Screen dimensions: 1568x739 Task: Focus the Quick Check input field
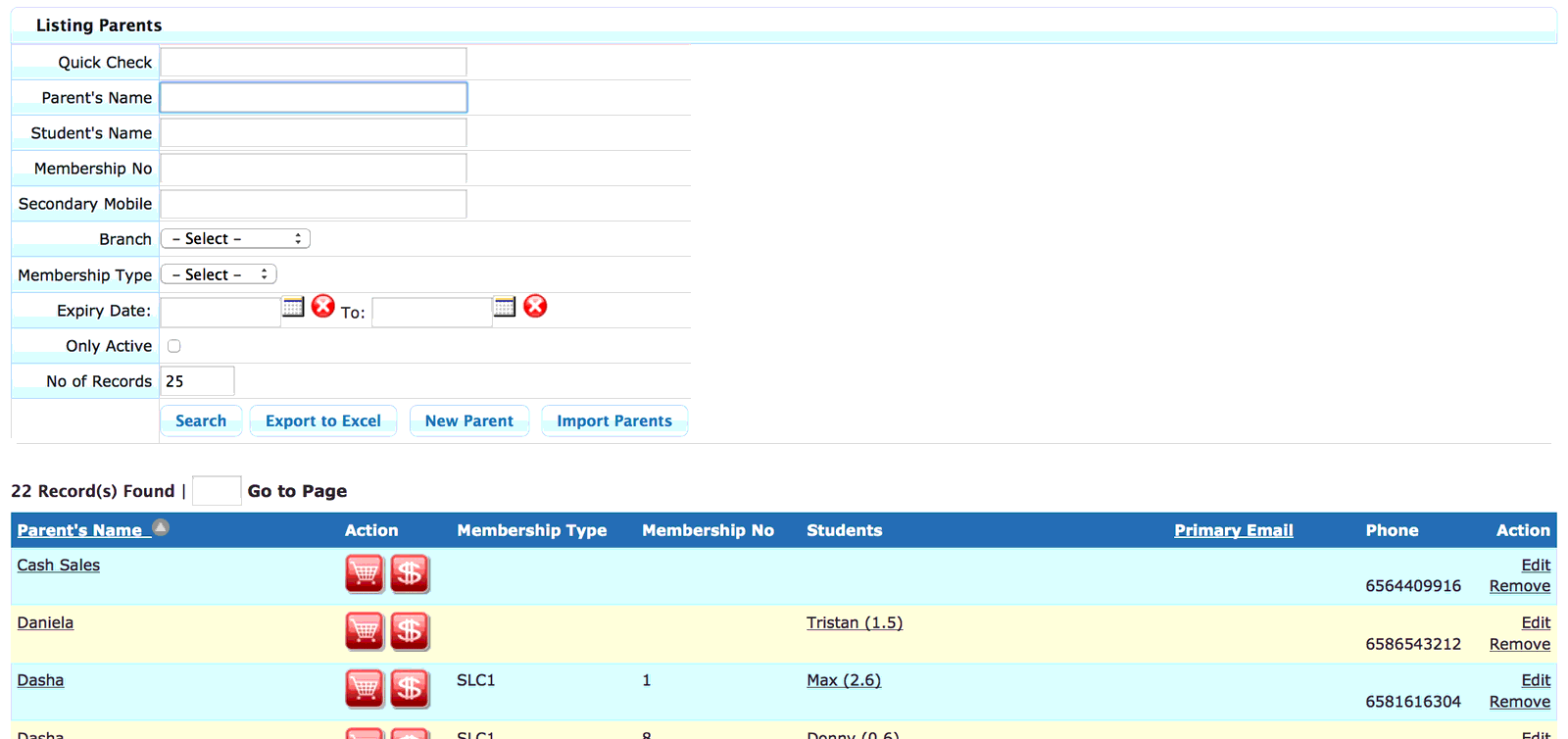coord(314,62)
